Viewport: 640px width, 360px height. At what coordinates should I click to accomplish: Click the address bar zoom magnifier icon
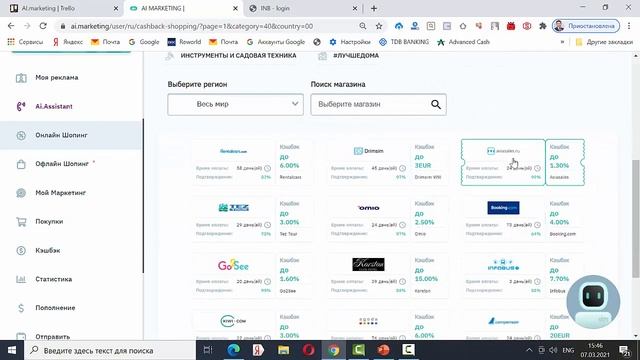362,26
